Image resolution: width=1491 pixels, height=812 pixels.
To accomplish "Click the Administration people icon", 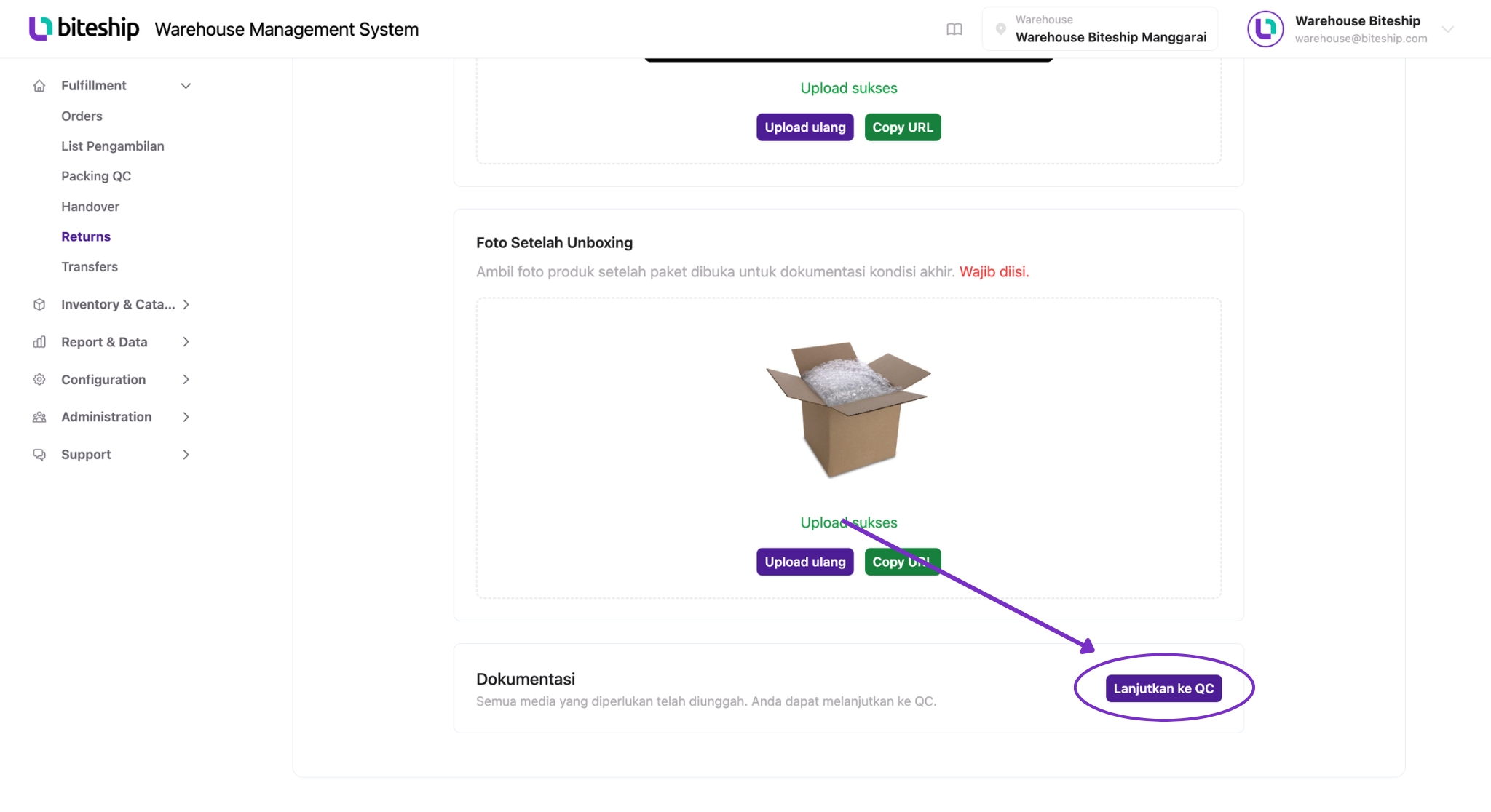I will (x=39, y=417).
